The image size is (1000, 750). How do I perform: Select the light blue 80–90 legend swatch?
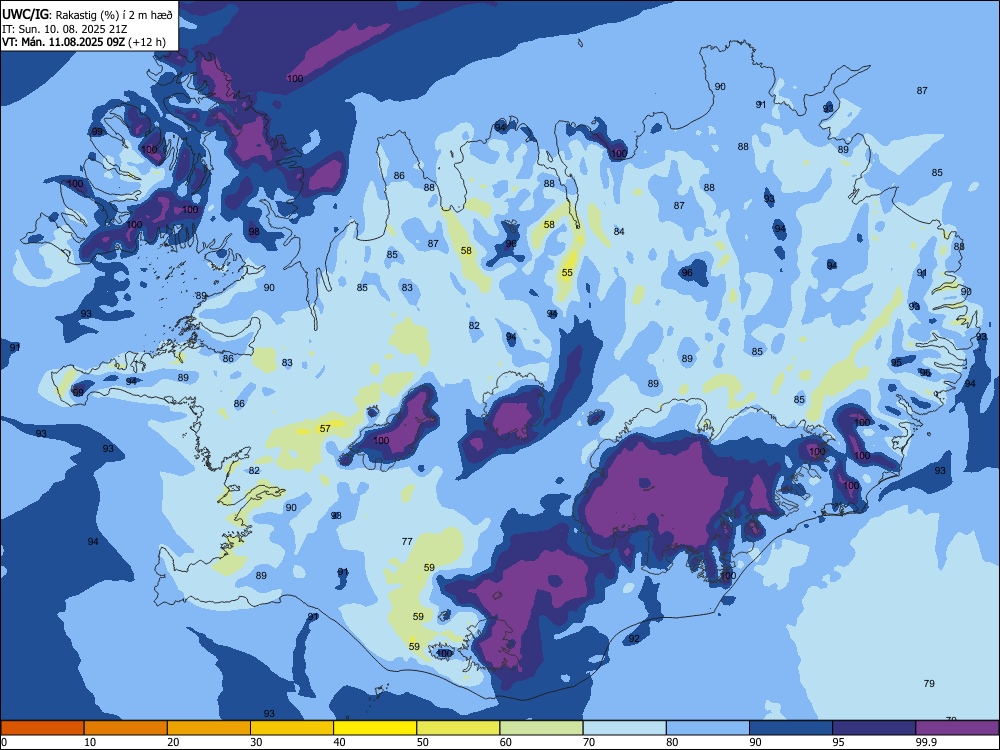coord(708,728)
